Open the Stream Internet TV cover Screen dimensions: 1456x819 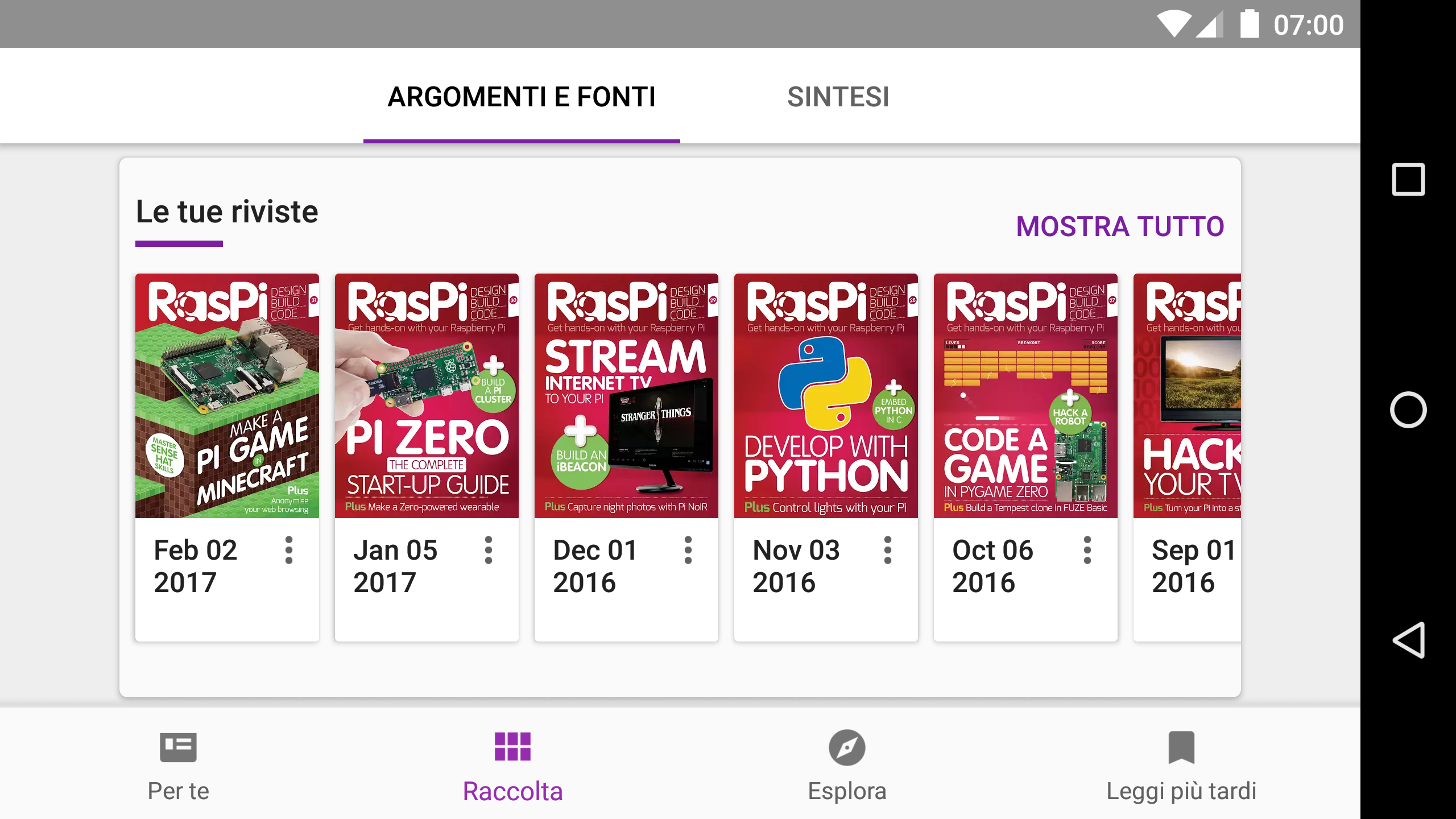click(626, 396)
